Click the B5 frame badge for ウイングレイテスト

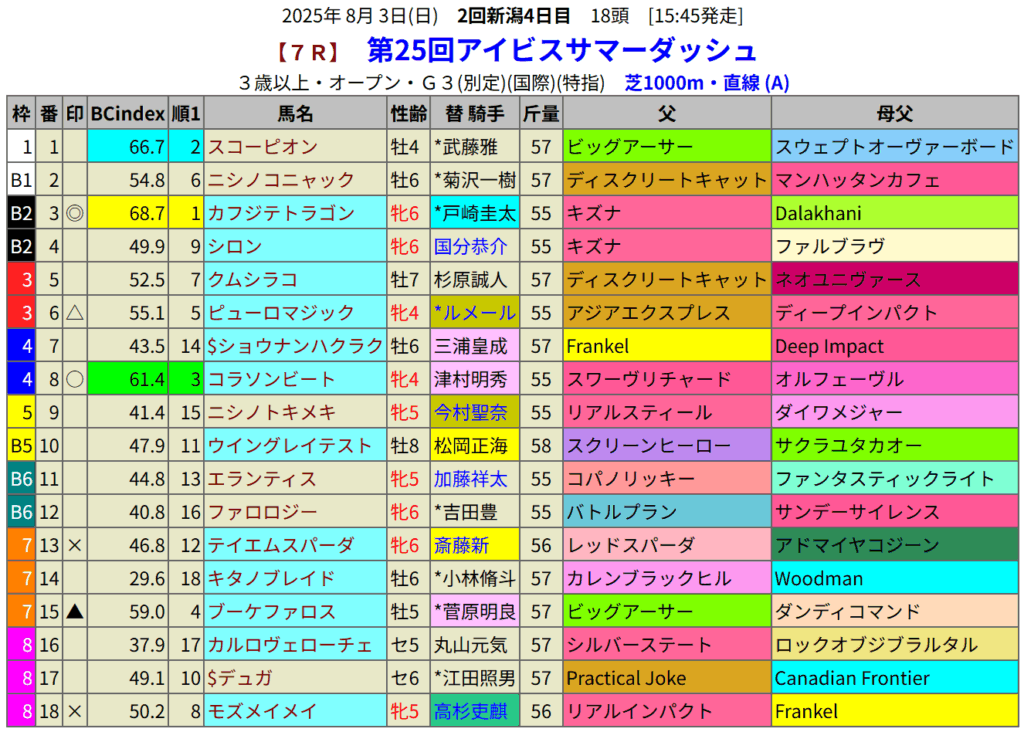tap(21, 445)
